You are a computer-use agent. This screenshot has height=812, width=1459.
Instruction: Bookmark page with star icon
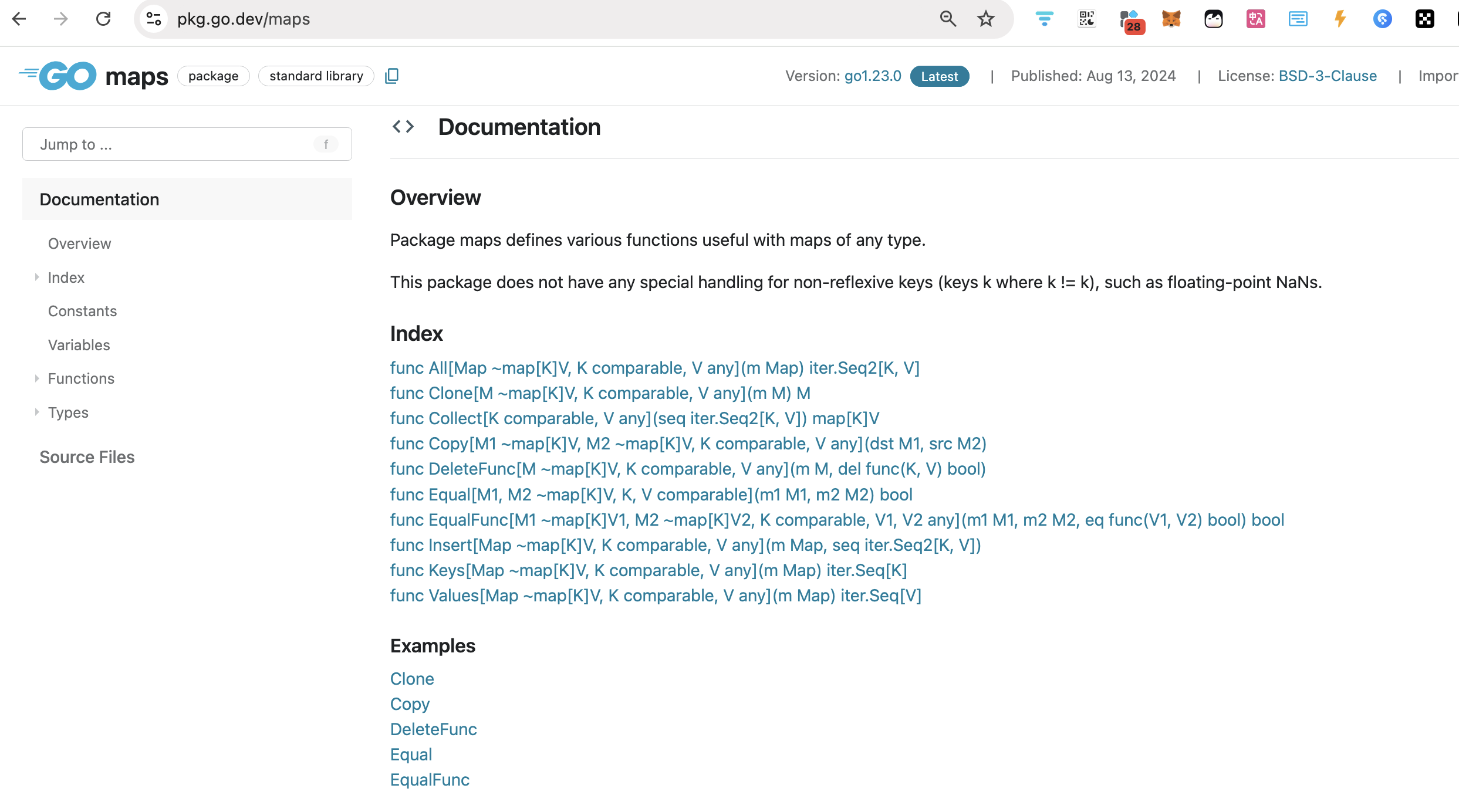[x=986, y=19]
